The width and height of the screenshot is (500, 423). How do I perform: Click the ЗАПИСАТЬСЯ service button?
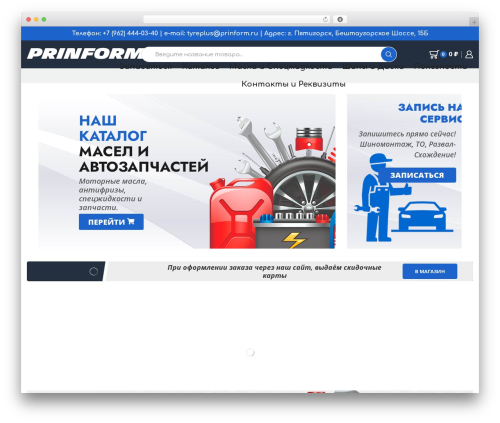coord(417,175)
